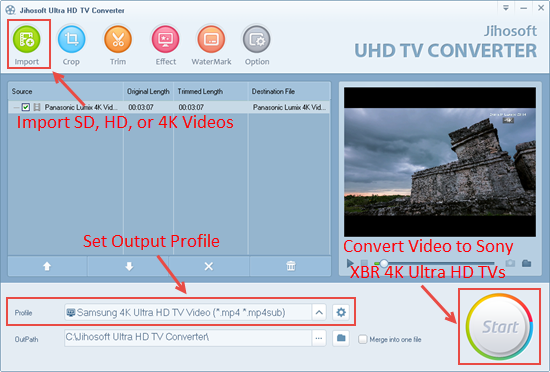550x372 pixels.
Task: Collapse the Panasonic Lumix row tree expander
Action: click(16, 107)
